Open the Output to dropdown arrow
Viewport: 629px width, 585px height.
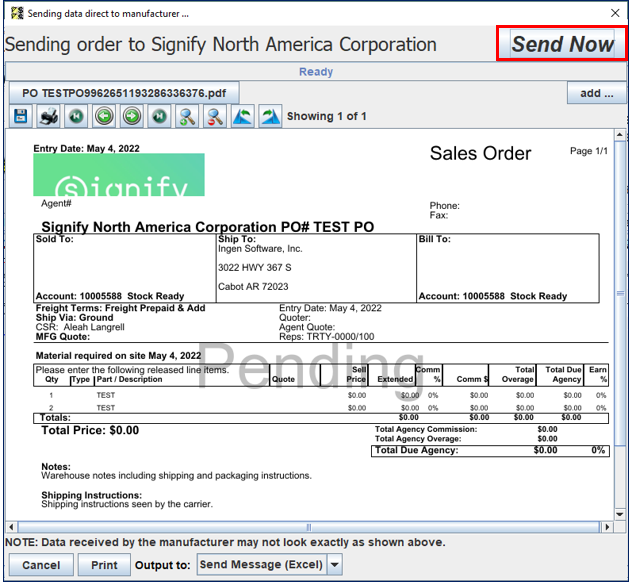(335, 565)
